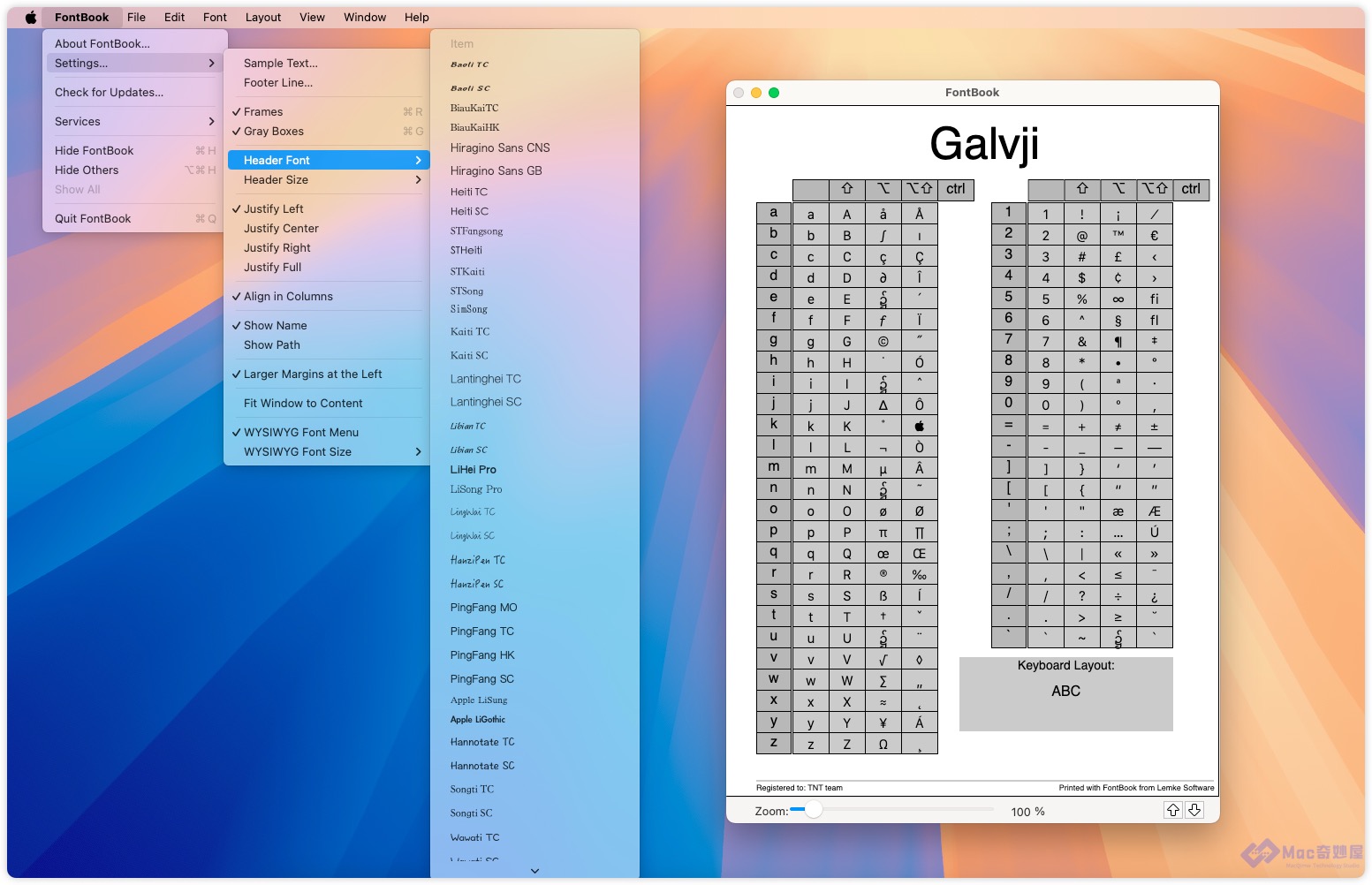Toggle the Frames option
The image size is (1372, 885).
point(327,111)
